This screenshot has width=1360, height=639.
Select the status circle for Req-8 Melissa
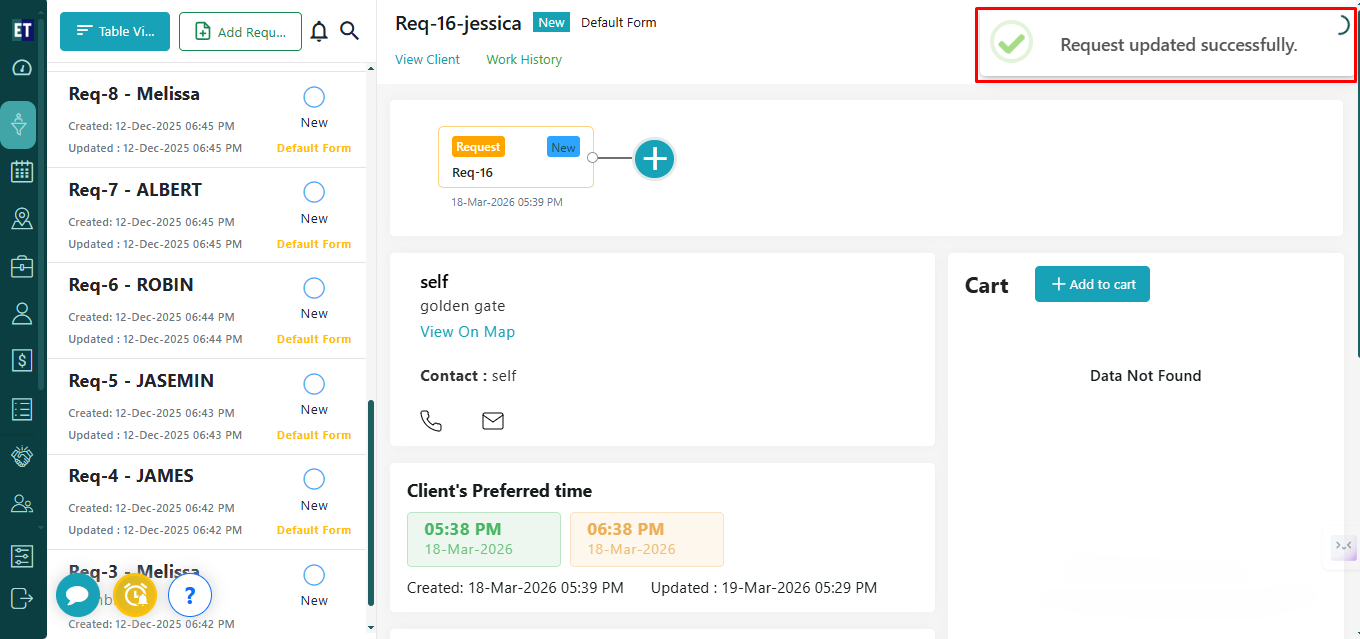[x=314, y=97]
